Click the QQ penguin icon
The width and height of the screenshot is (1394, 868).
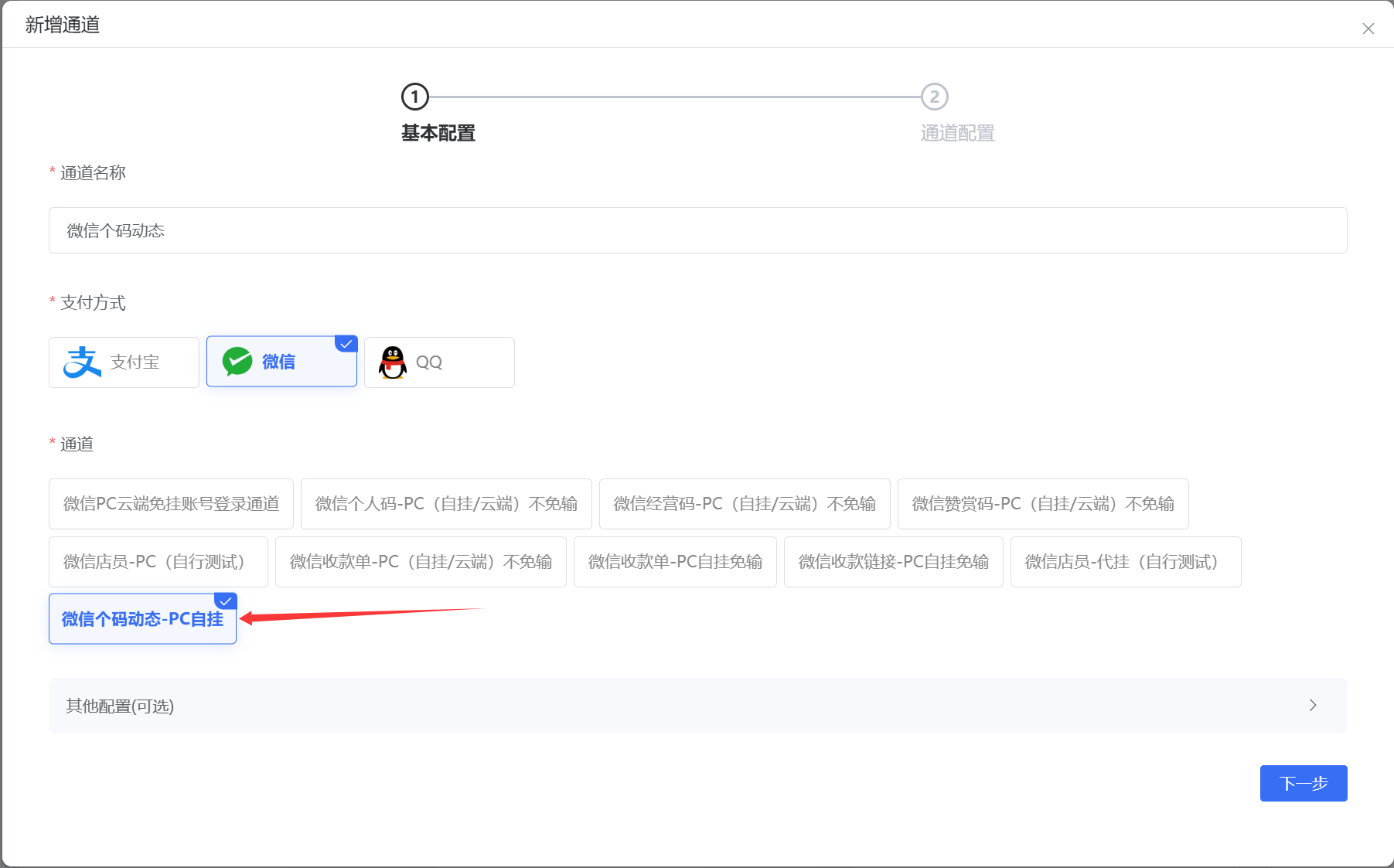pyautogui.click(x=393, y=362)
